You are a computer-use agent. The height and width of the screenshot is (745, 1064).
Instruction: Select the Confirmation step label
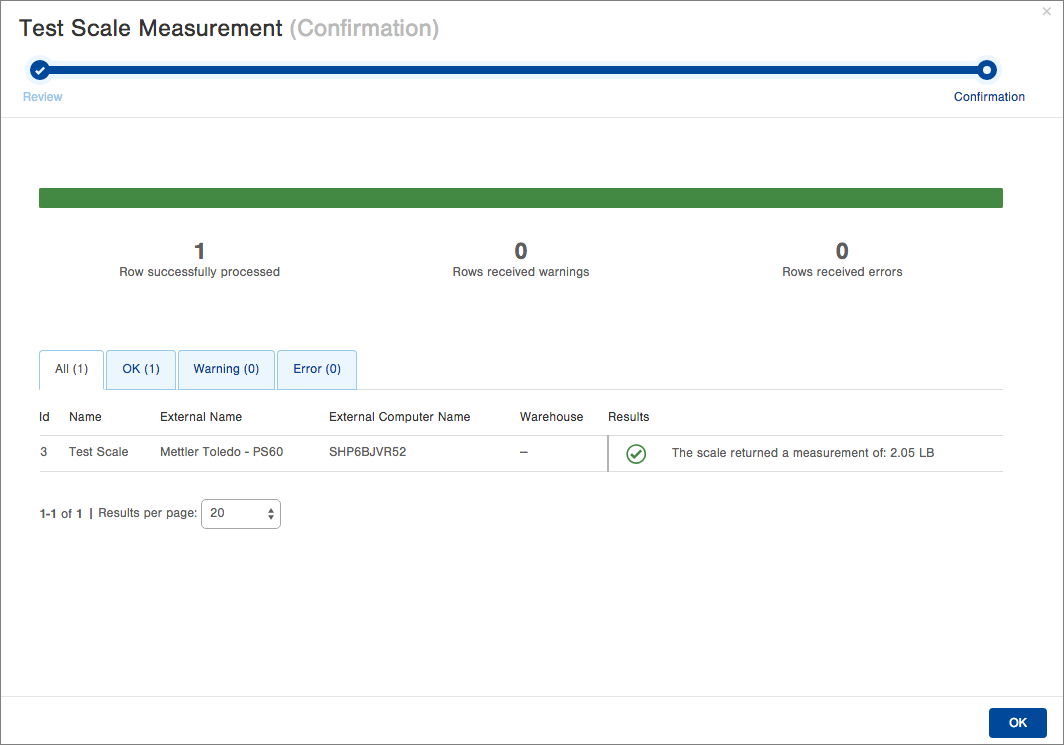[x=989, y=97]
